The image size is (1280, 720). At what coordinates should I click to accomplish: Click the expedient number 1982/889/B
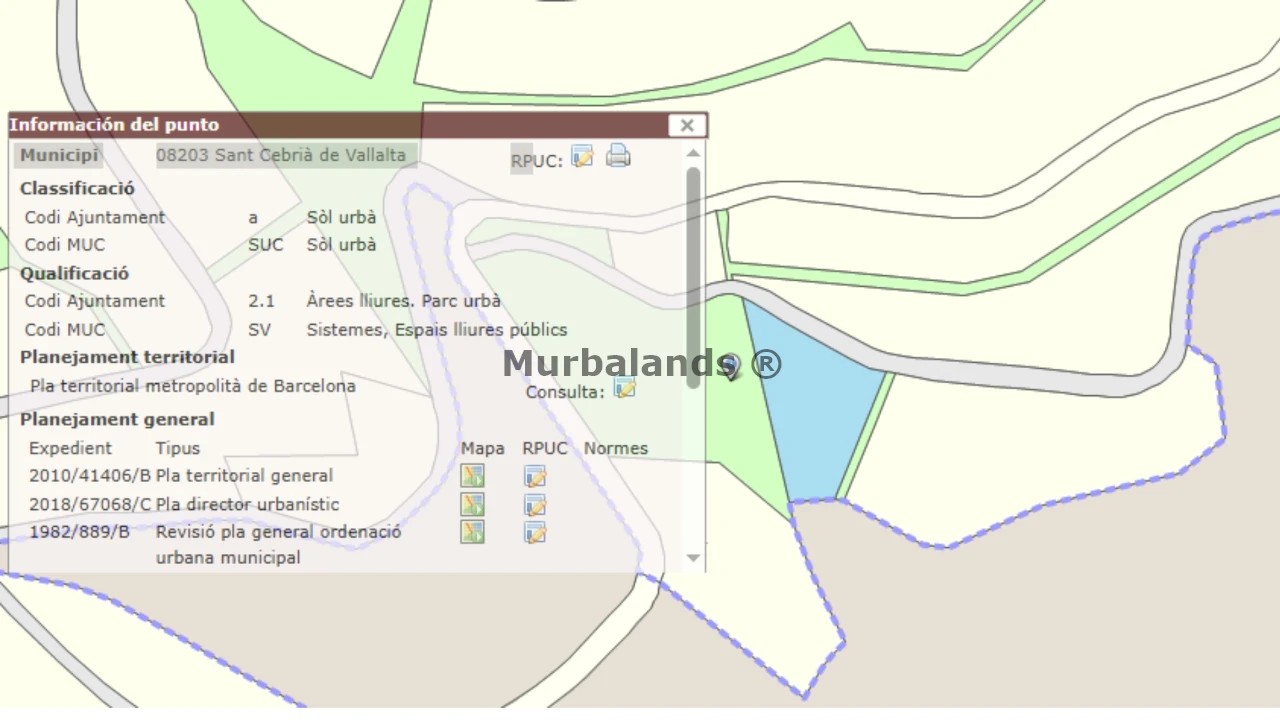[x=79, y=532]
